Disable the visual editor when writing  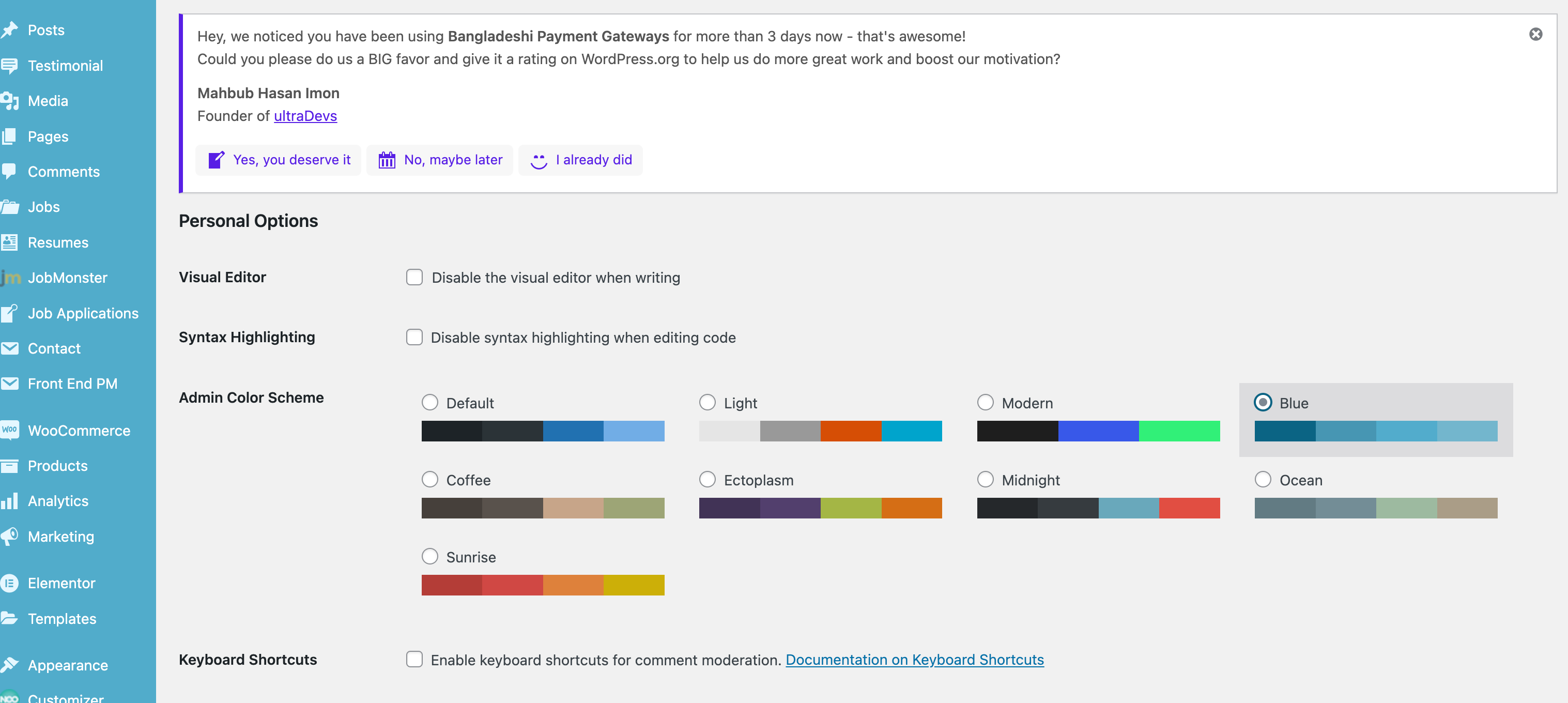point(415,277)
